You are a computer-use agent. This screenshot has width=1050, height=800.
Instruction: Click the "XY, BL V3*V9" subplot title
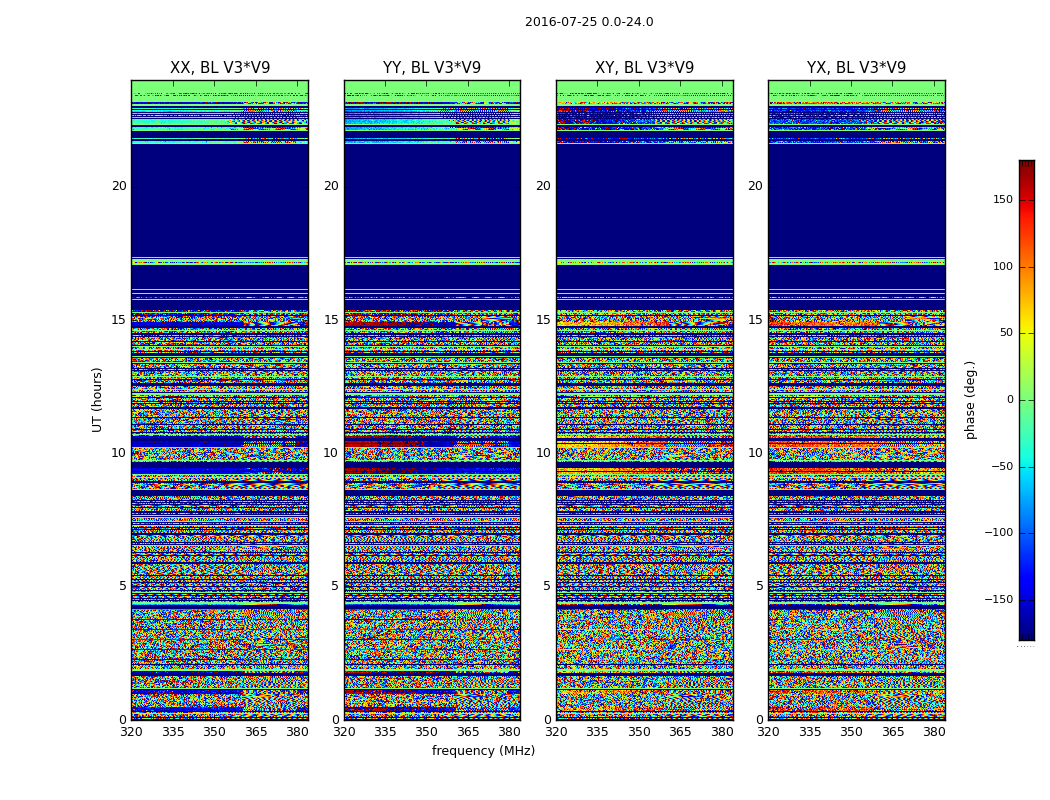pos(644,68)
